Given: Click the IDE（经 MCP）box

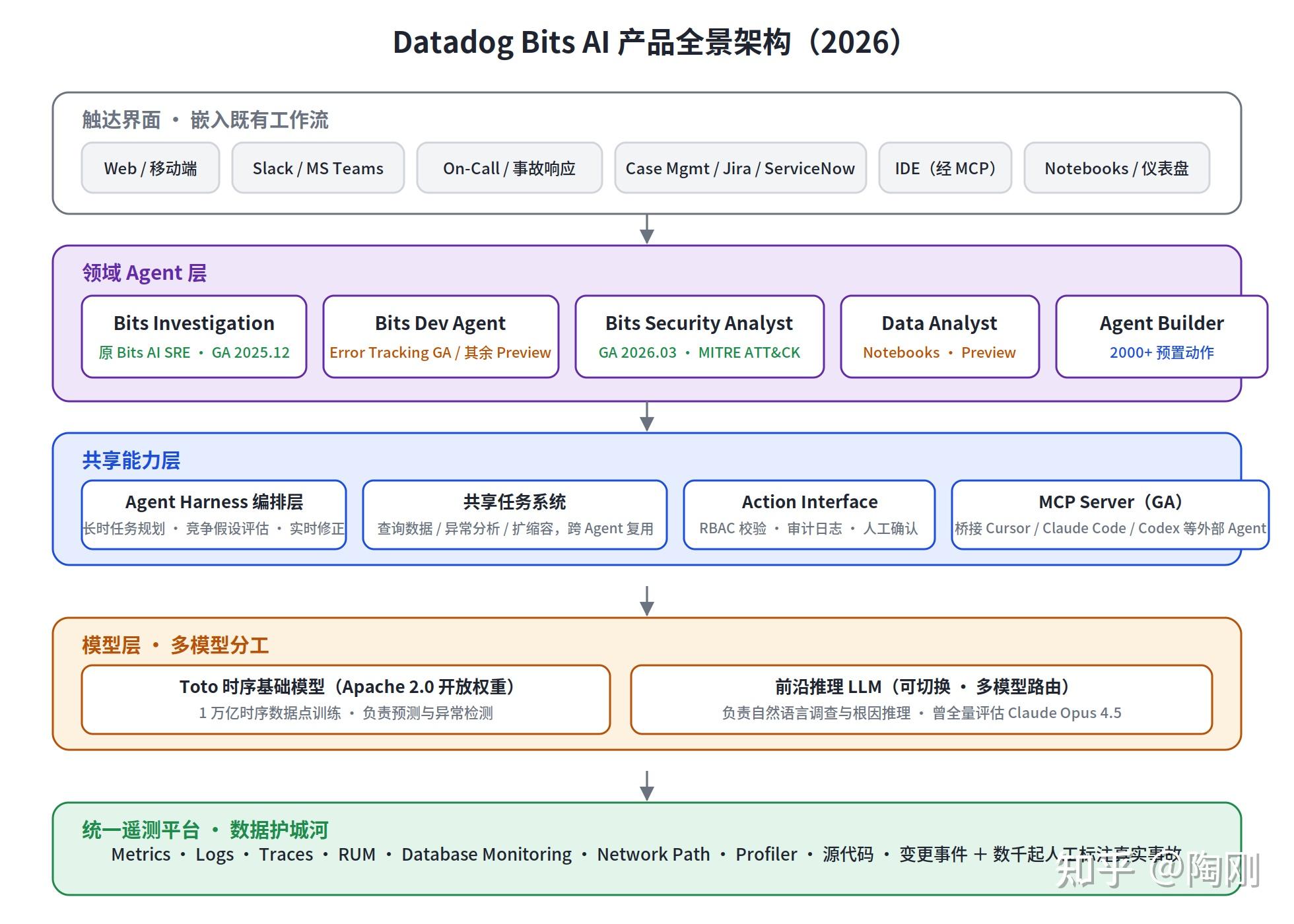Looking at the screenshot, I should click(945, 168).
